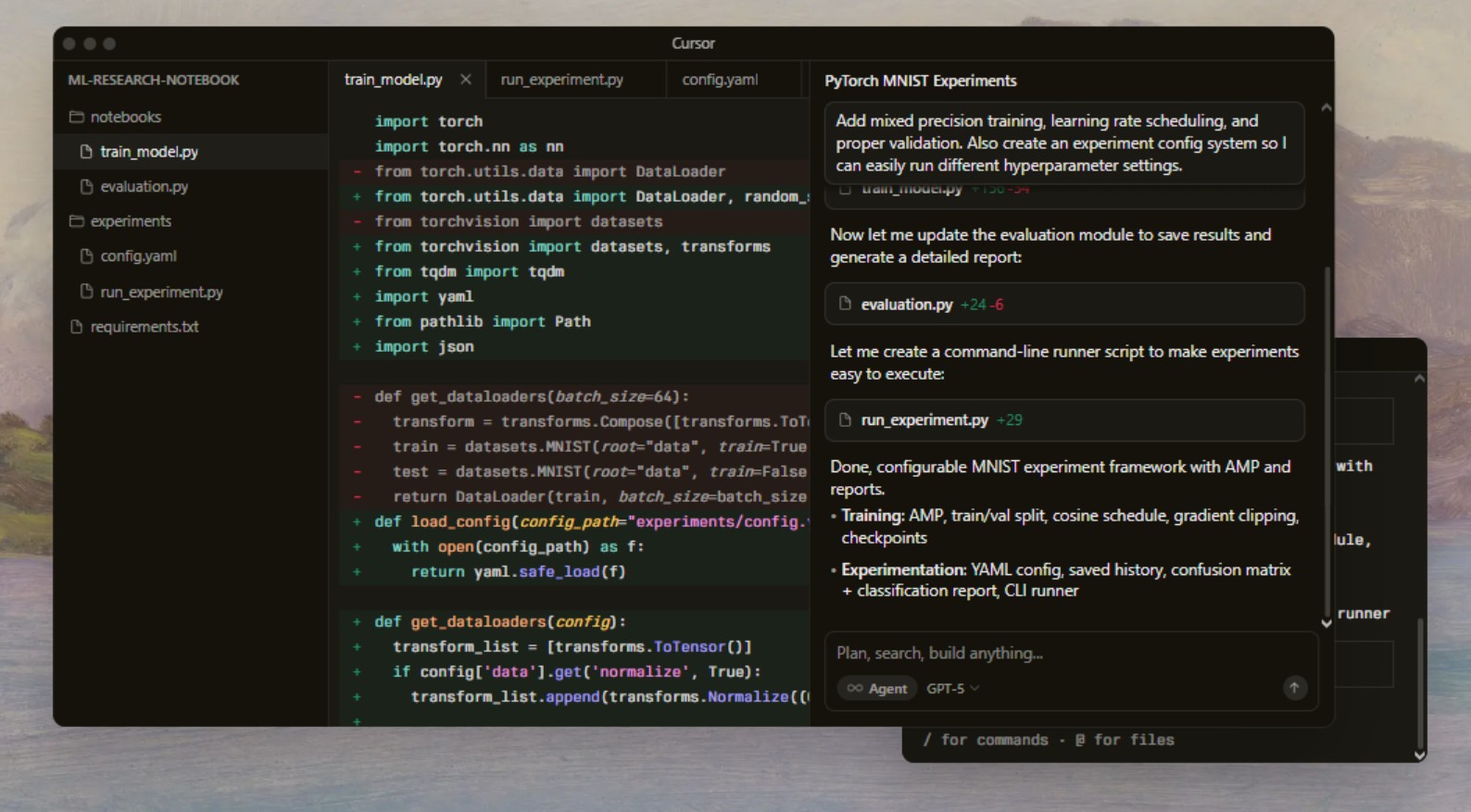
Task: Toggle the Agent mode selector
Action: pyautogui.click(x=876, y=688)
